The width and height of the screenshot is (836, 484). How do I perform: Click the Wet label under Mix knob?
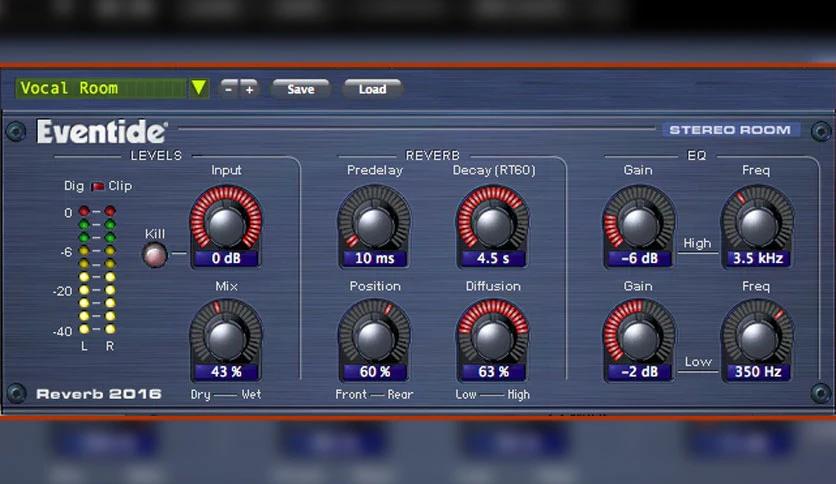(x=251, y=394)
